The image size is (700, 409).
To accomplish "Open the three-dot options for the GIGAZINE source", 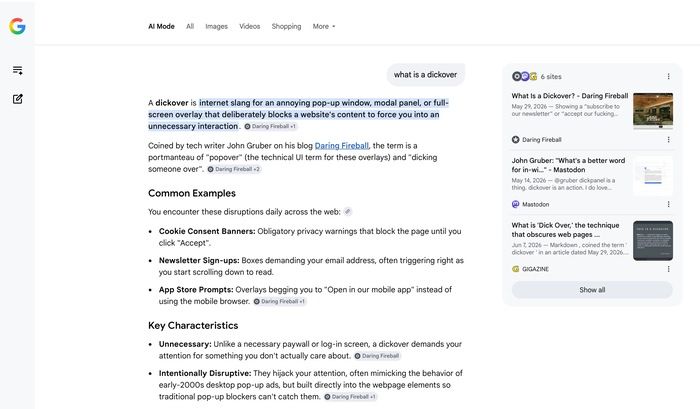I will point(668,269).
